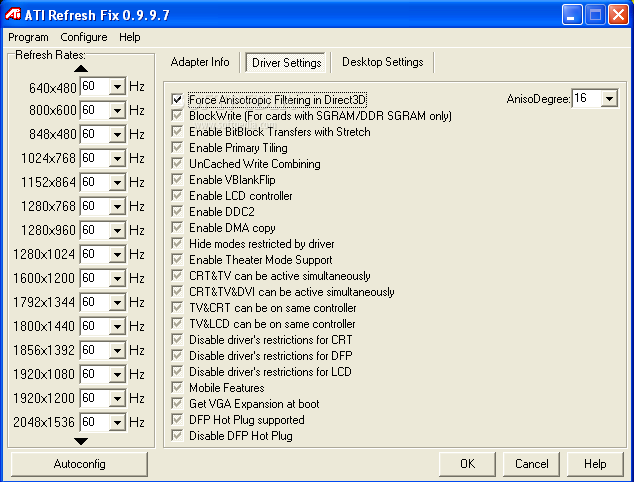The image size is (634, 482).
Task: Open the 1920x1200 refresh rate dropdown
Action: click(117, 398)
